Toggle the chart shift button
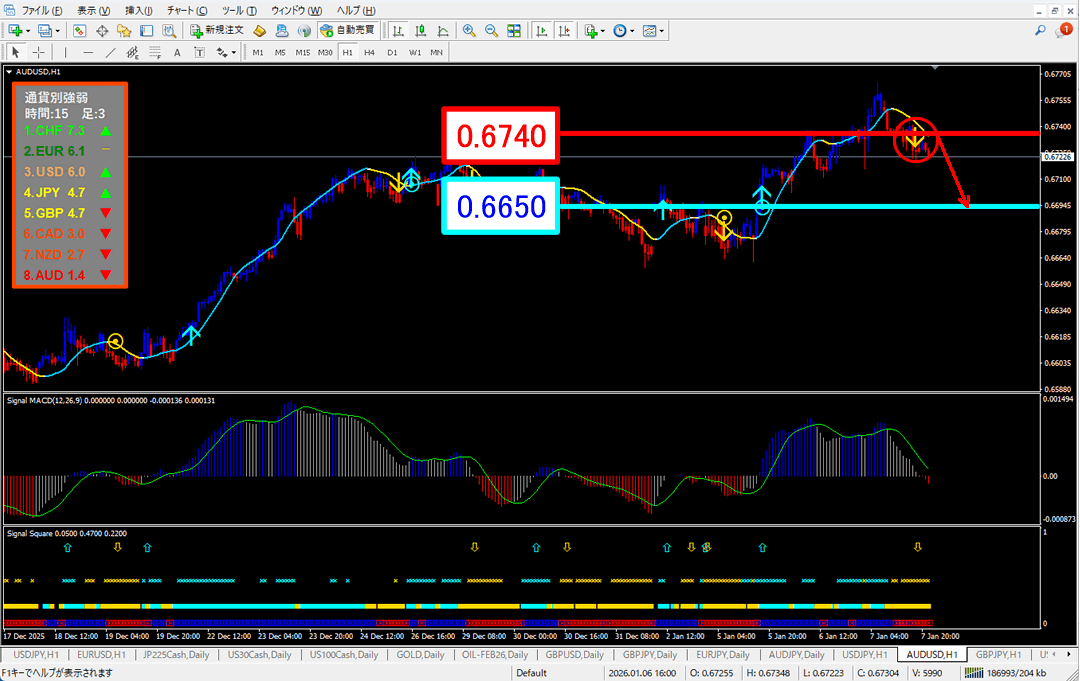Viewport: 1080px width, 681px height. point(563,31)
